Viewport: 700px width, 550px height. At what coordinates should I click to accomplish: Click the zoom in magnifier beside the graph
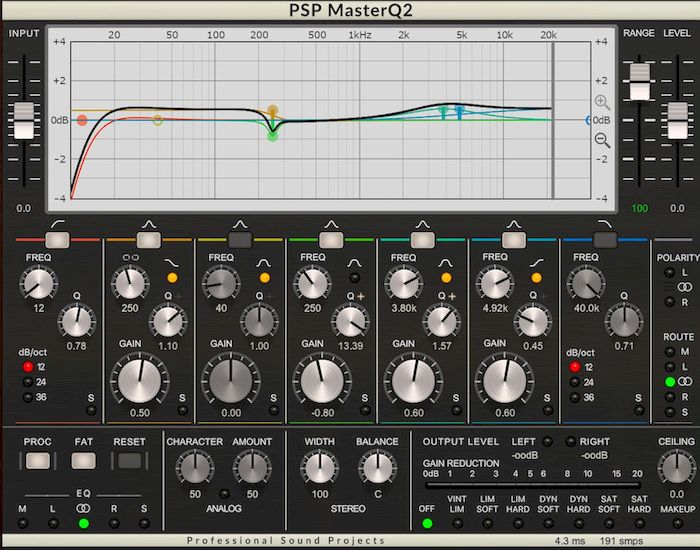(x=602, y=102)
